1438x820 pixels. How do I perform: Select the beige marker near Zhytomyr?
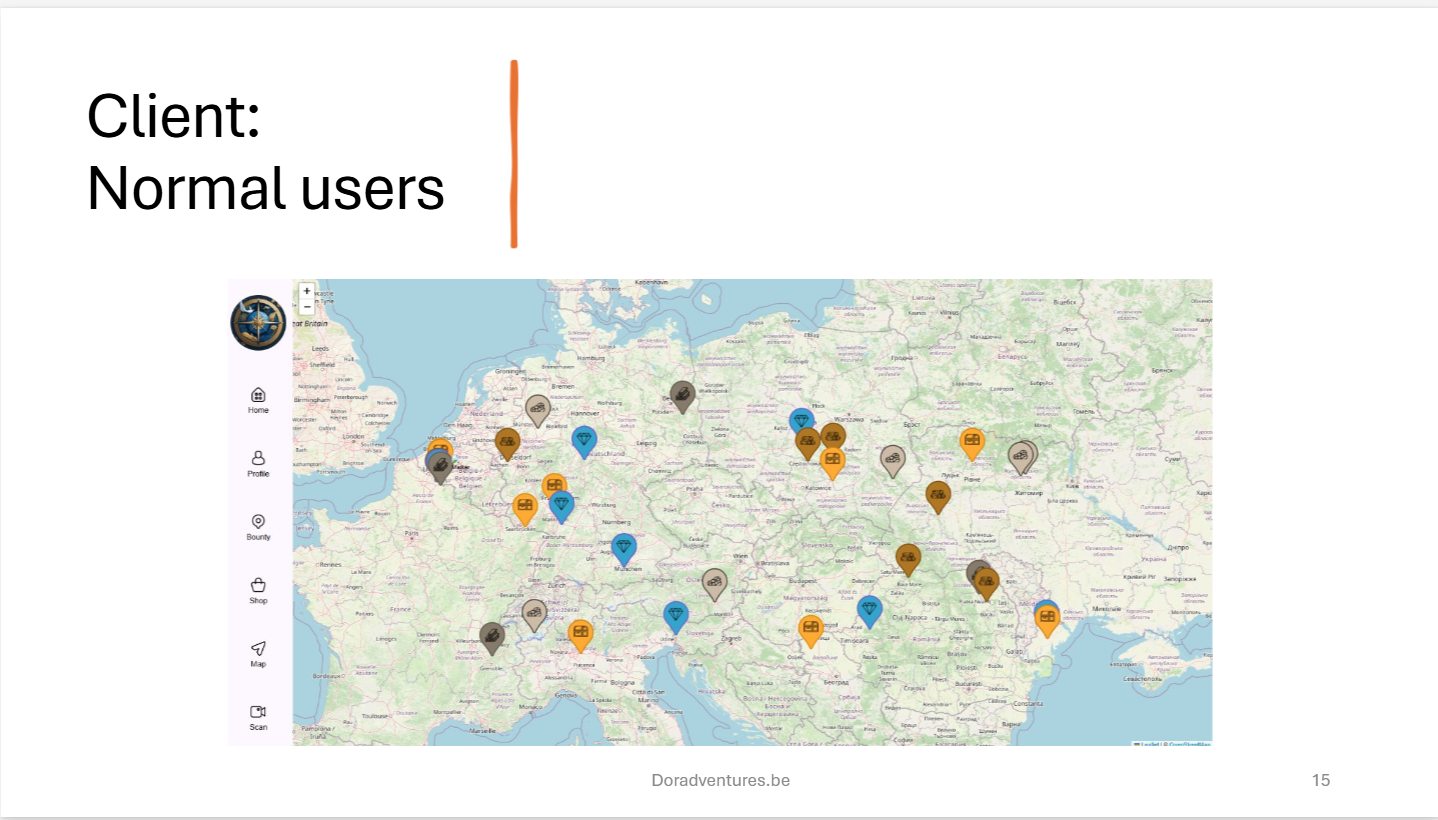(1021, 458)
